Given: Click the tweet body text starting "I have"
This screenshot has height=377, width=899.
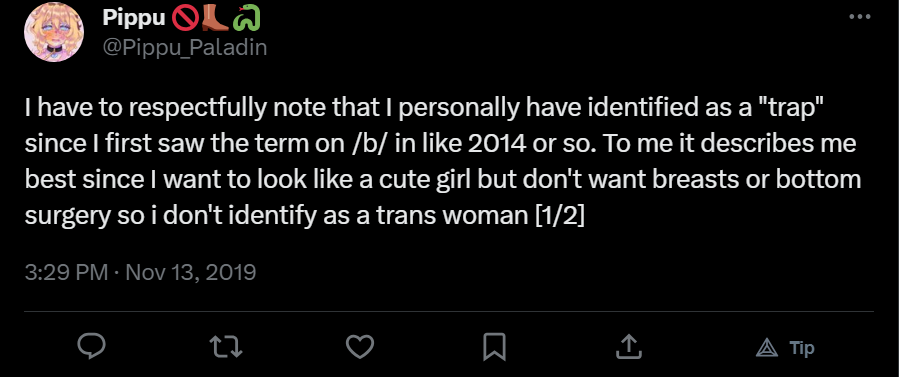Looking at the screenshot, I should [x=443, y=162].
